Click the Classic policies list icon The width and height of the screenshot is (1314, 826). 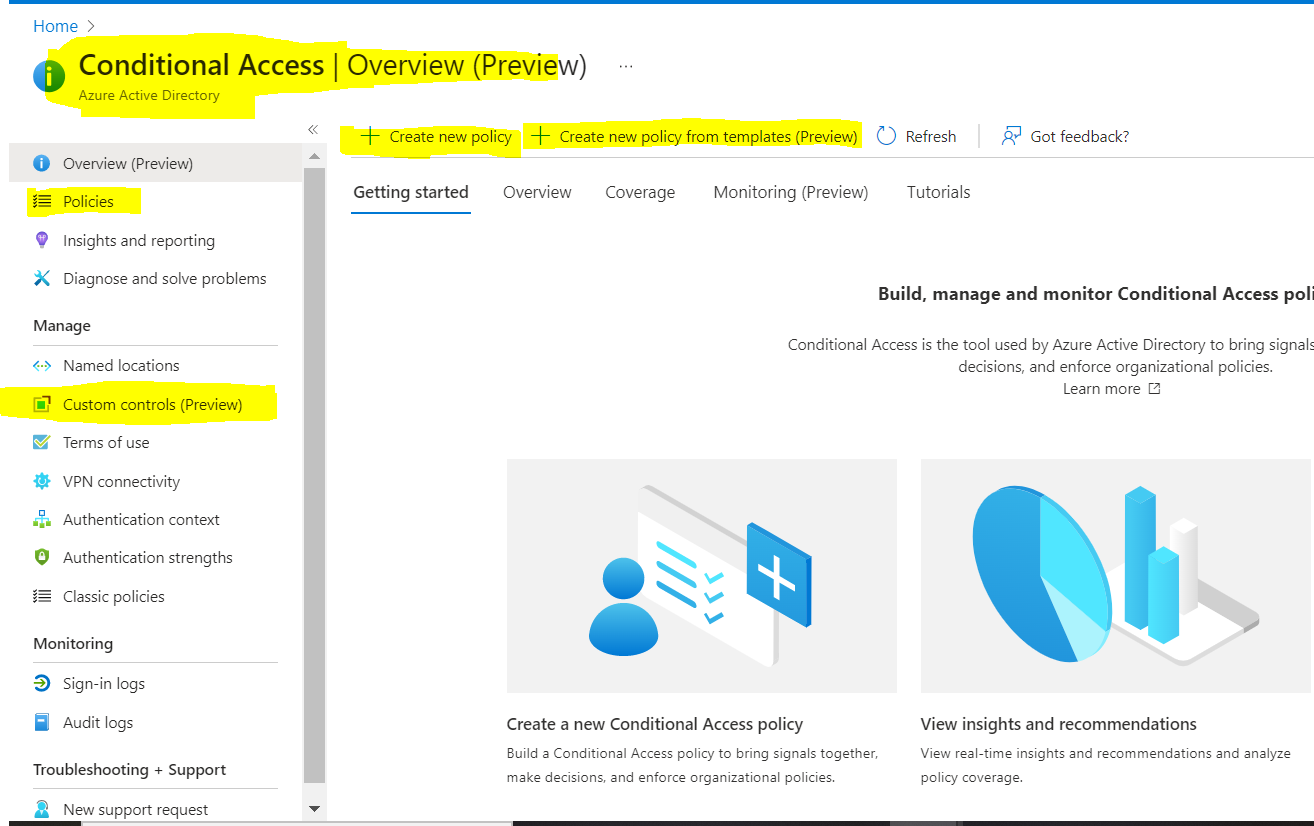point(41,596)
